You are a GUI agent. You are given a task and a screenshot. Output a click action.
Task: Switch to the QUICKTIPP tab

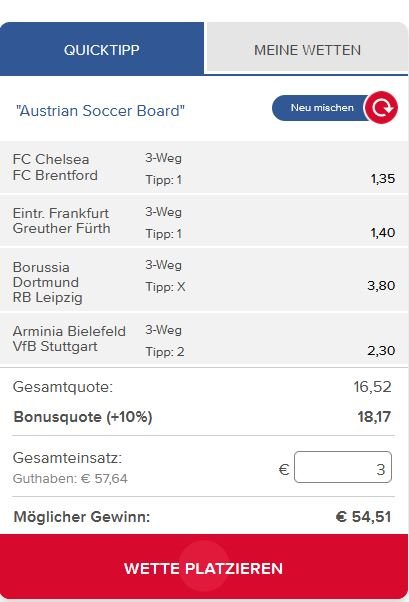tap(102, 49)
